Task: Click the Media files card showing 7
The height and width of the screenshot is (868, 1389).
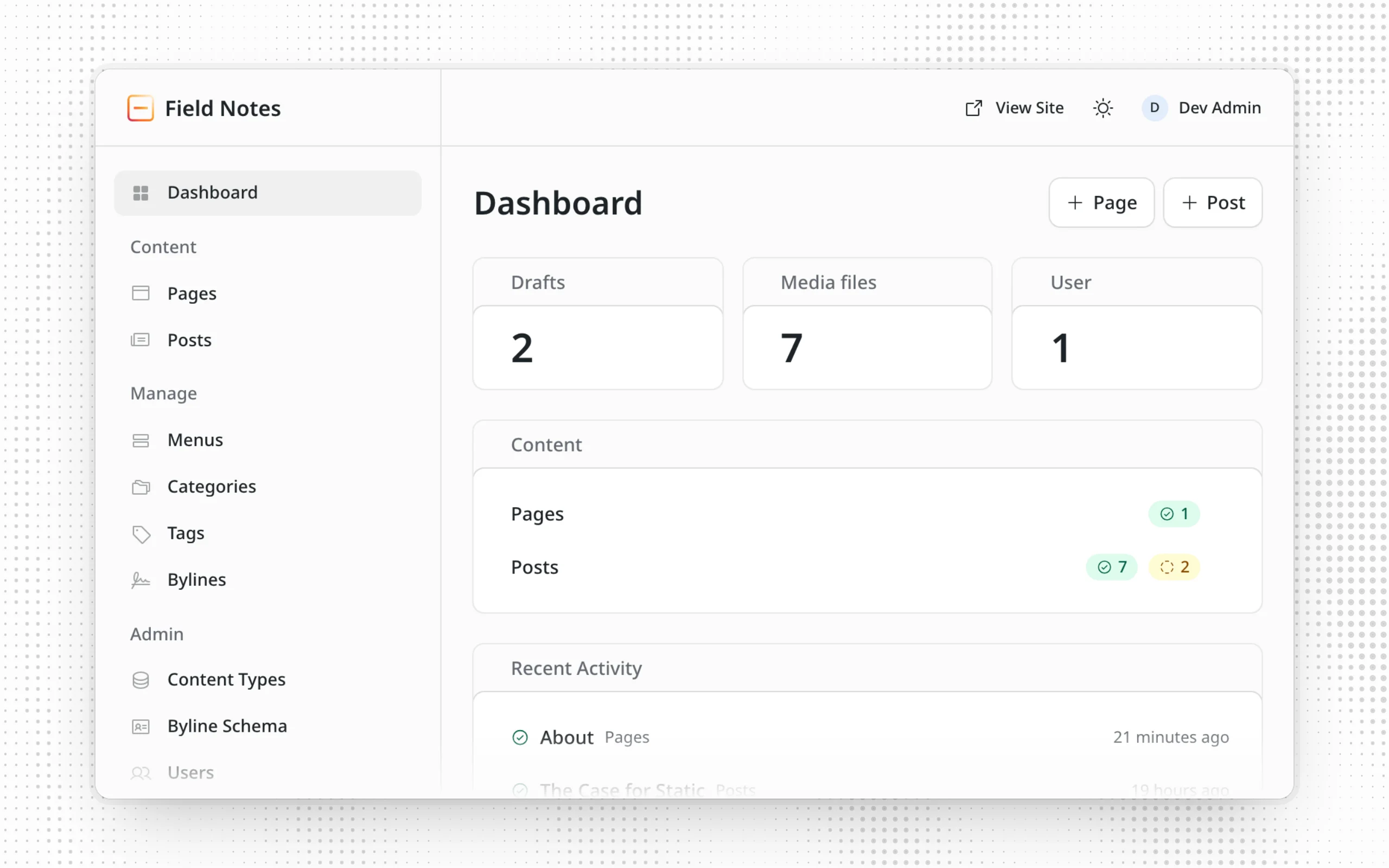Action: tap(867, 324)
